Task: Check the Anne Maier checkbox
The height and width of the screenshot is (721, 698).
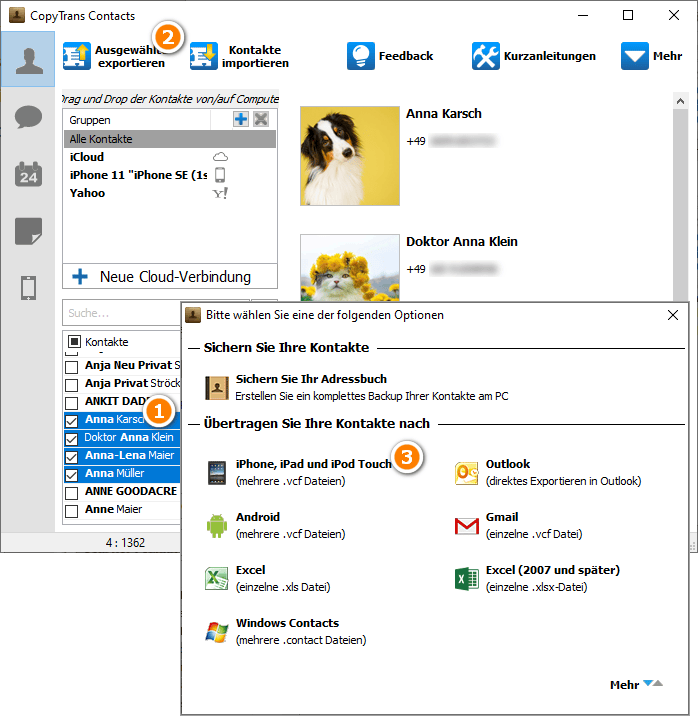Action: pyautogui.click(x=71, y=511)
